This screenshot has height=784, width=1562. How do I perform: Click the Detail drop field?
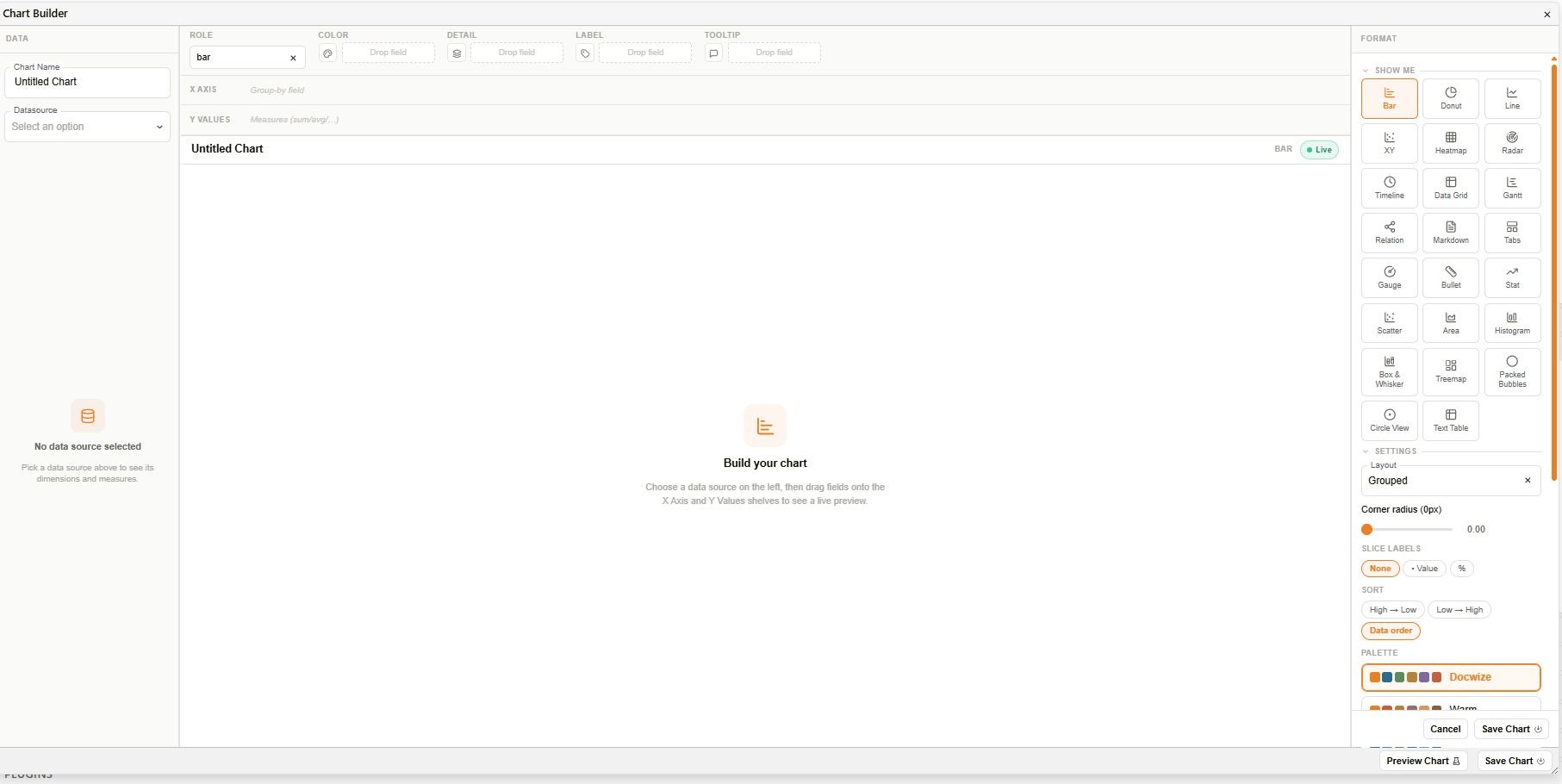pos(517,53)
